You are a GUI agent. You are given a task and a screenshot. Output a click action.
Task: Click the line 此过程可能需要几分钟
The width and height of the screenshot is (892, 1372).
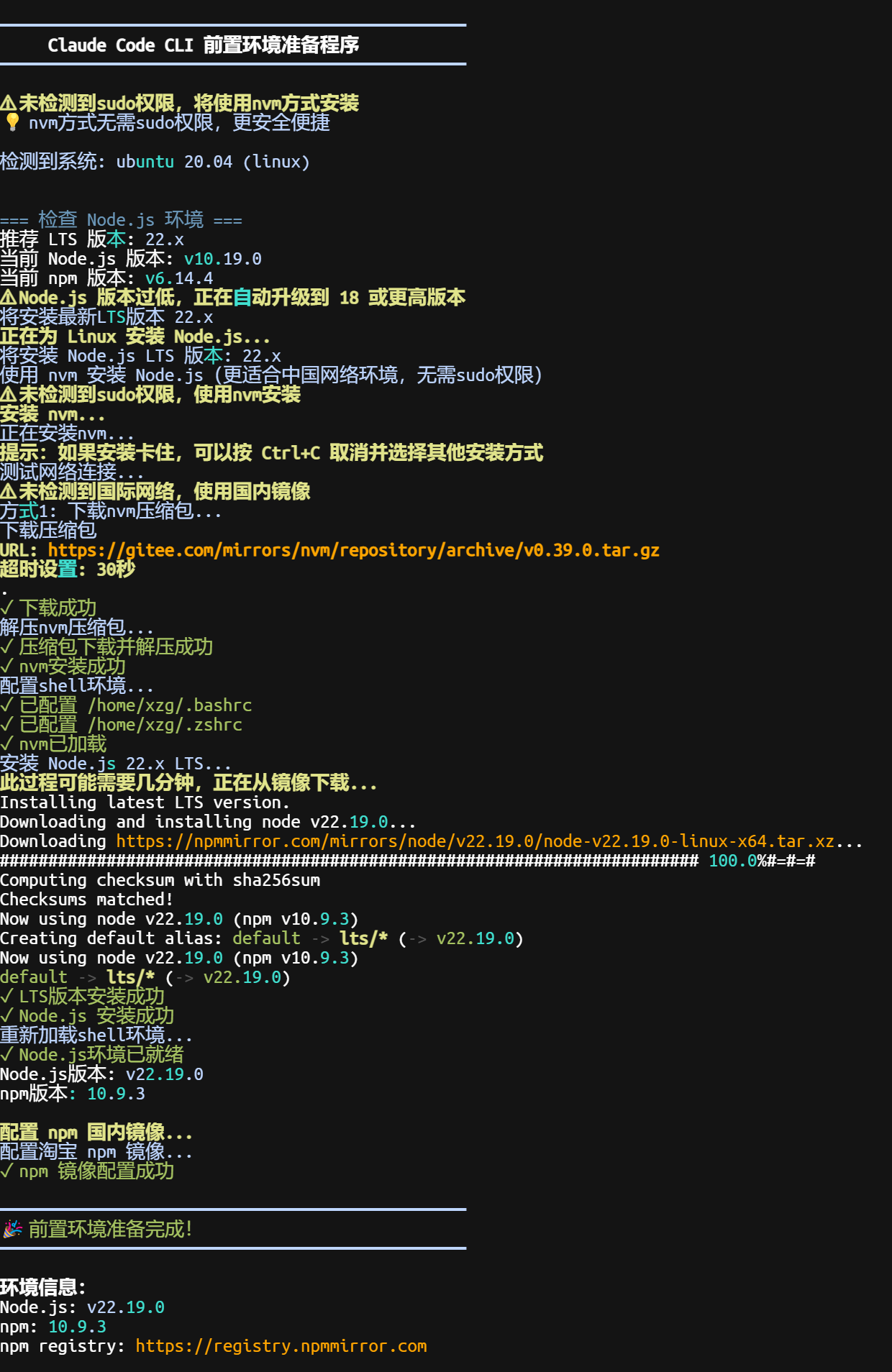point(188,783)
